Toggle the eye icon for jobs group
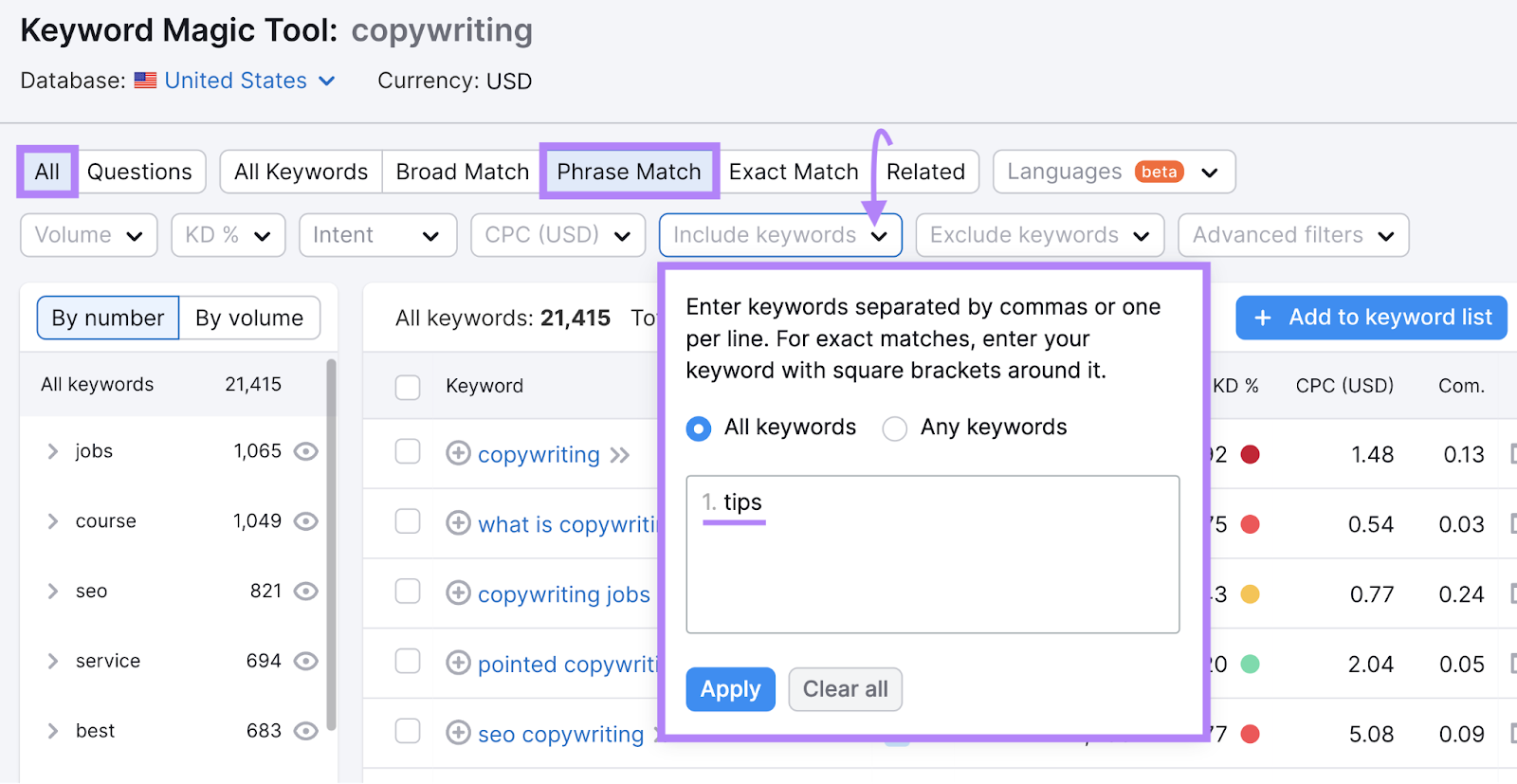Image resolution: width=1517 pixels, height=784 pixels. point(305,451)
